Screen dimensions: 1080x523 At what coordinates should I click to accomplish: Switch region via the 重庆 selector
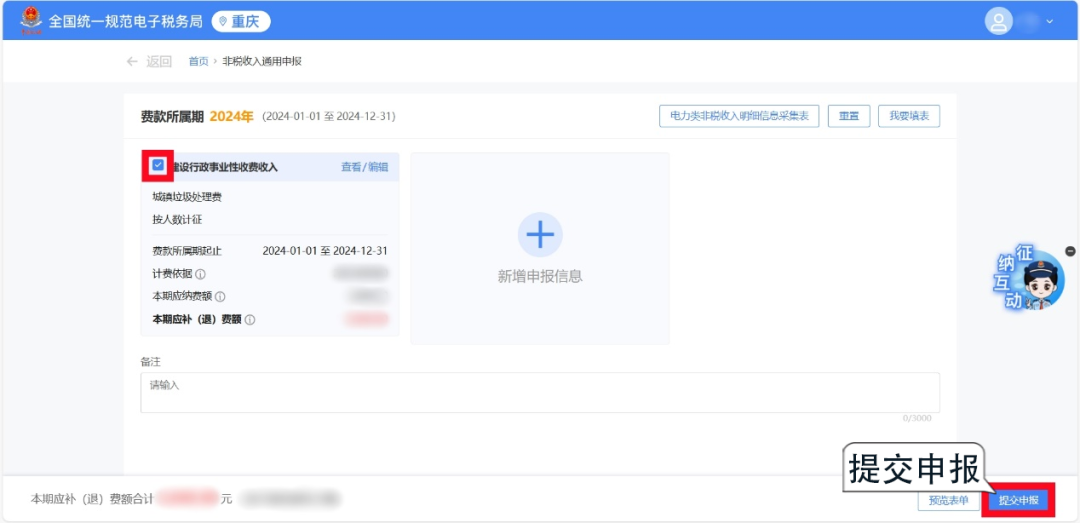[241, 21]
